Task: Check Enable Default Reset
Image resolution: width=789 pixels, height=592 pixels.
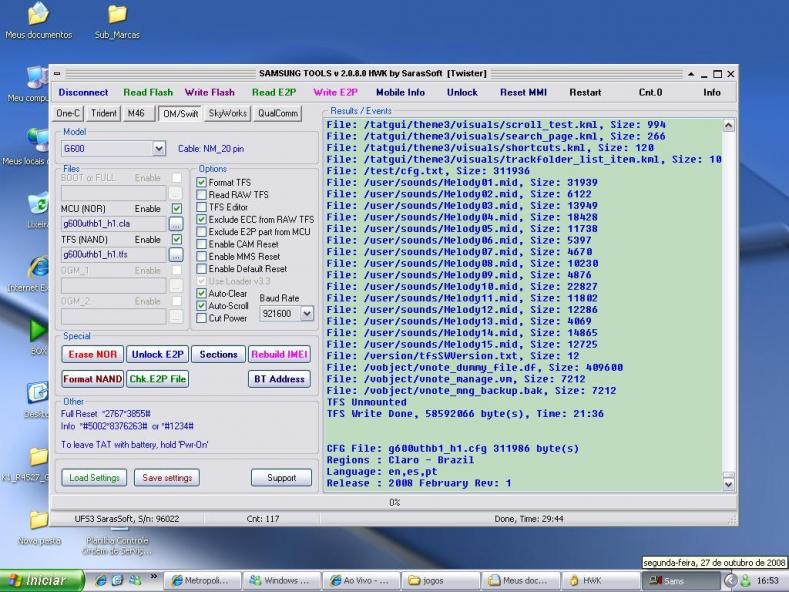Action: click(201, 269)
